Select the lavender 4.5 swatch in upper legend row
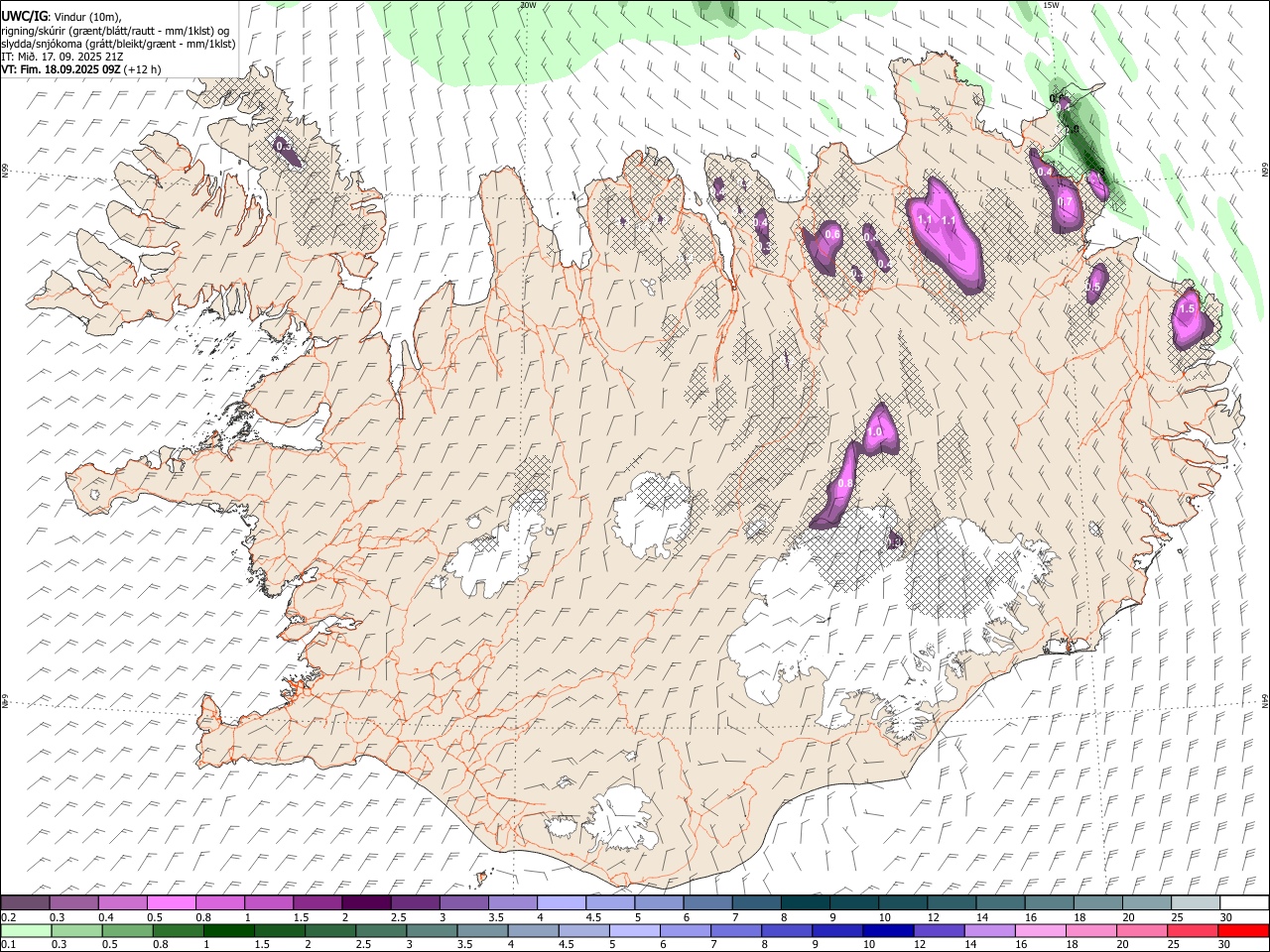1270x952 pixels. (609, 903)
